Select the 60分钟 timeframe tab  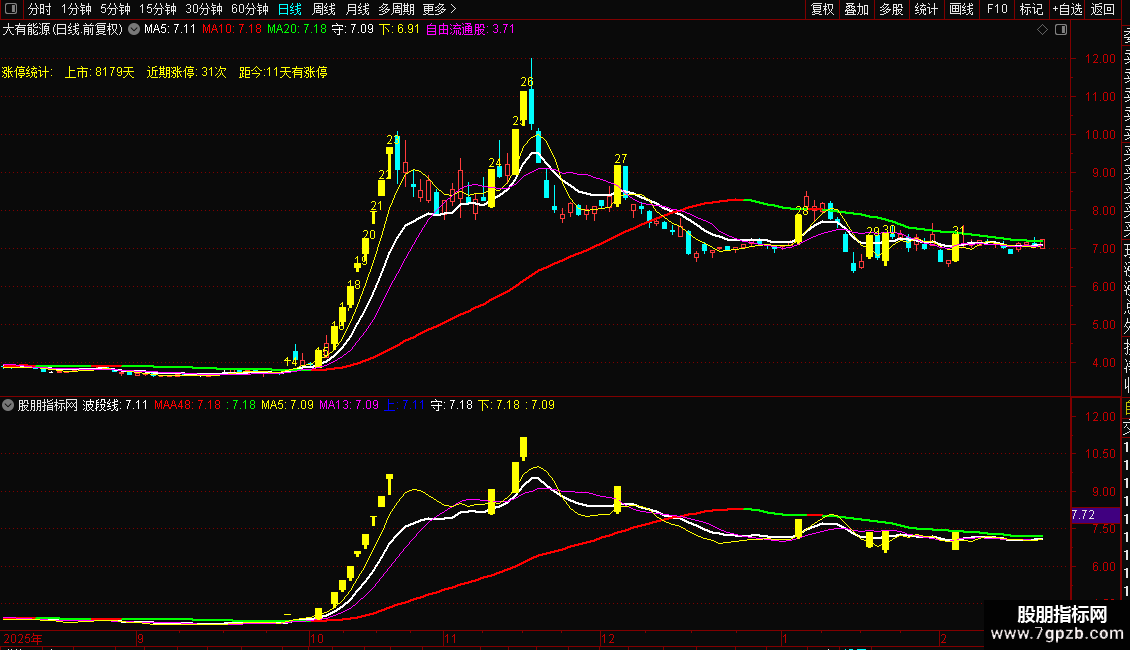pyautogui.click(x=249, y=9)
